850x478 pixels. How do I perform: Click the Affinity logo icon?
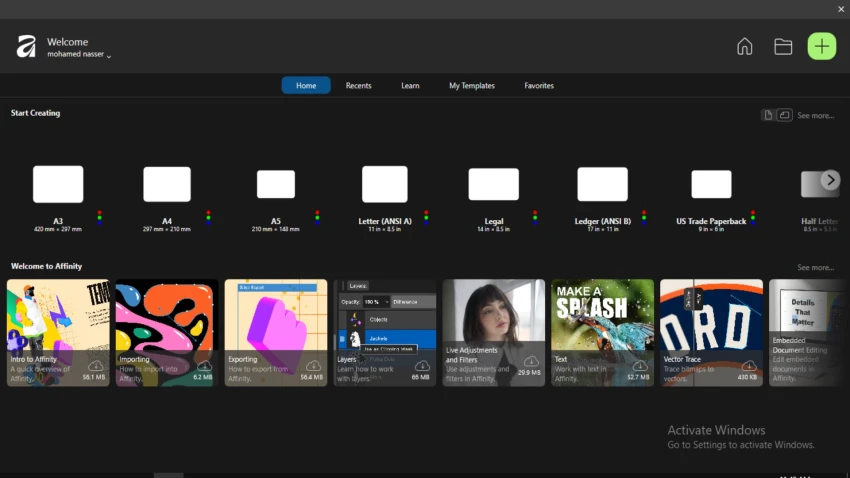coord(26,47)
